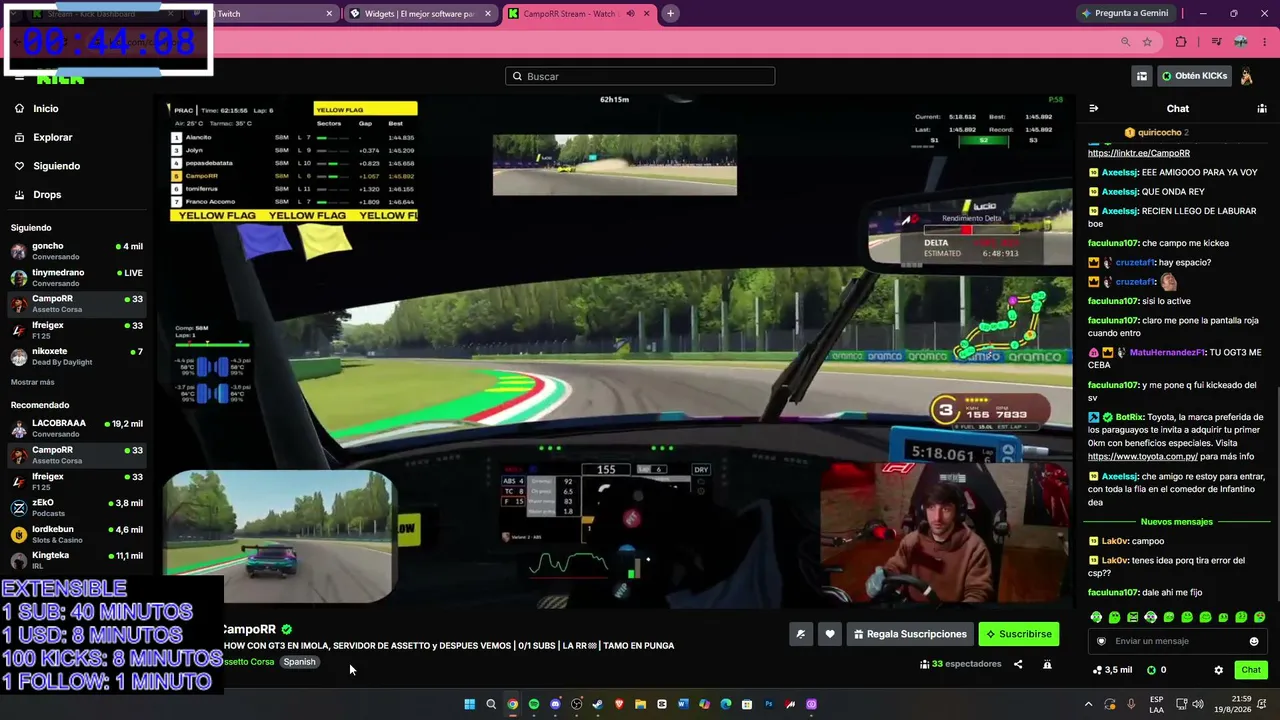The width and height of the screenshot is (1280, 720).
Task: Open the chat users list icon
Action: point(1262,108)
